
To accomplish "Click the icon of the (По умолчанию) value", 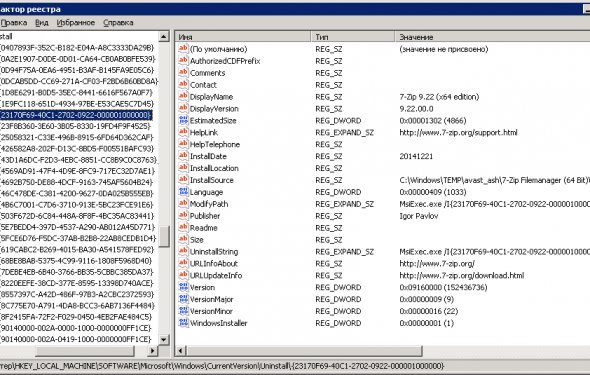I will tap(183, 49).
